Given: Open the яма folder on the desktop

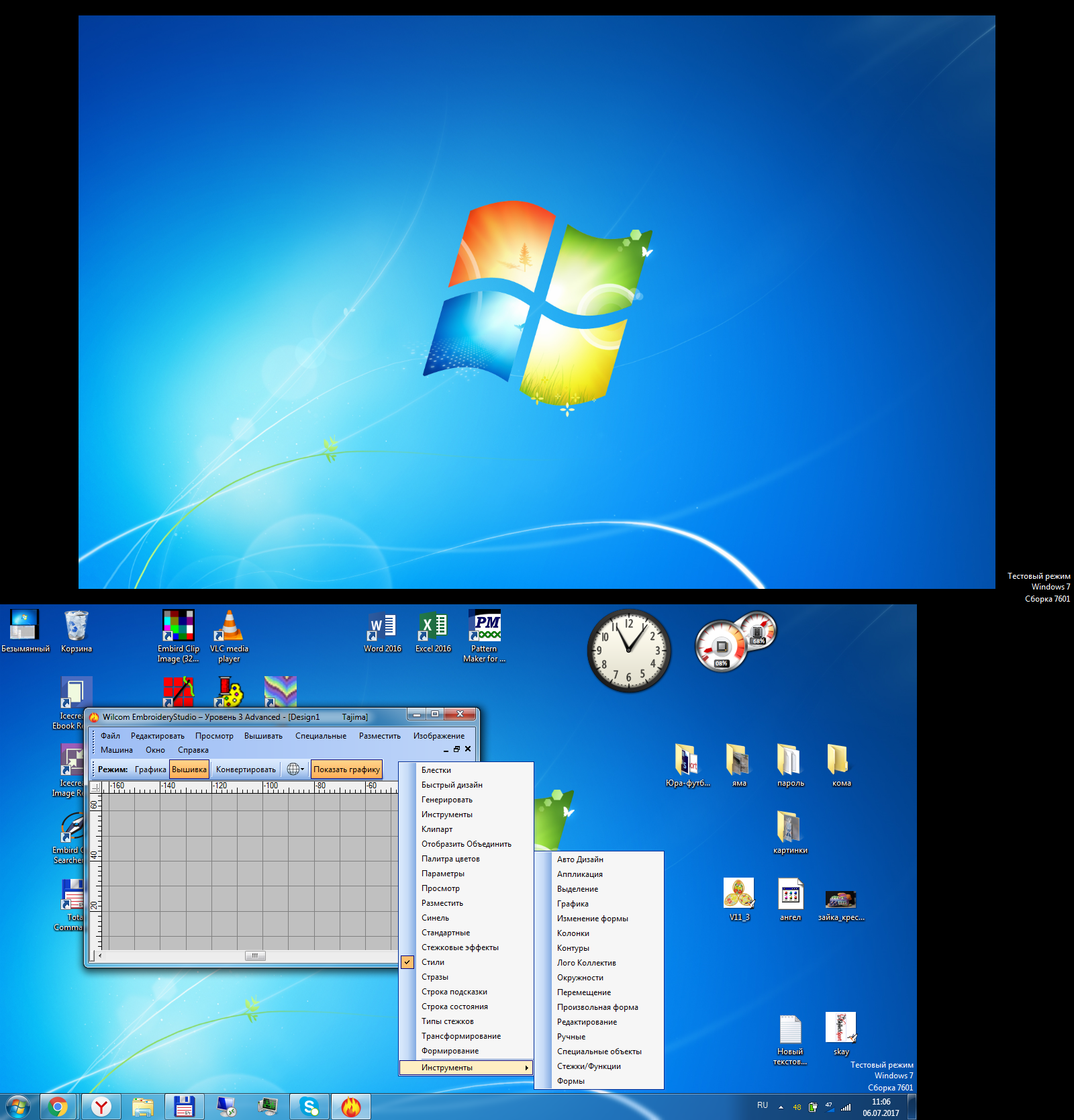Looking at the screenshot, I should pyautogui.click(x=739, y=765).
